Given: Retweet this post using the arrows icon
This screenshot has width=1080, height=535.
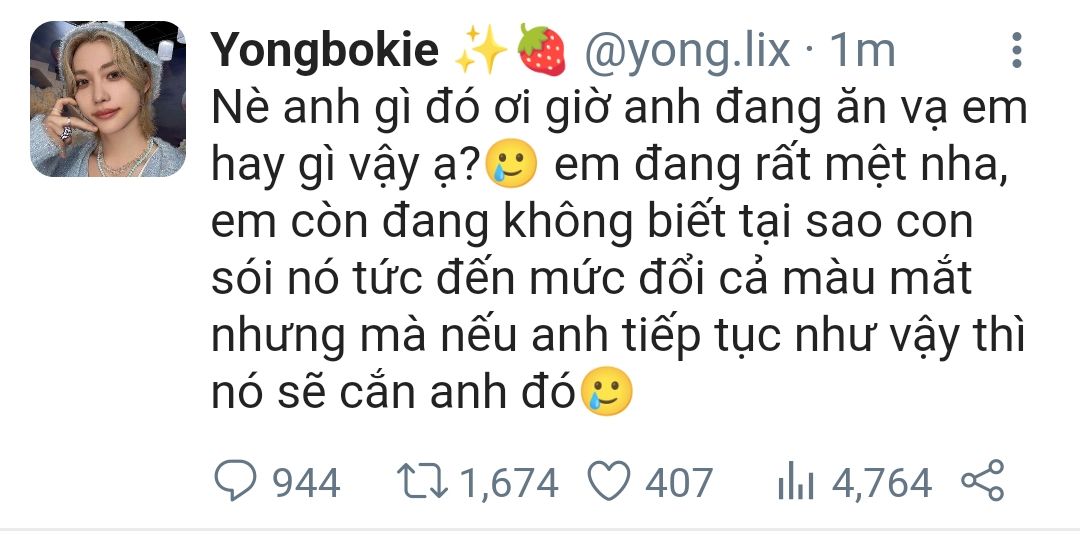Looking at the screenshot, I should 422,481.
